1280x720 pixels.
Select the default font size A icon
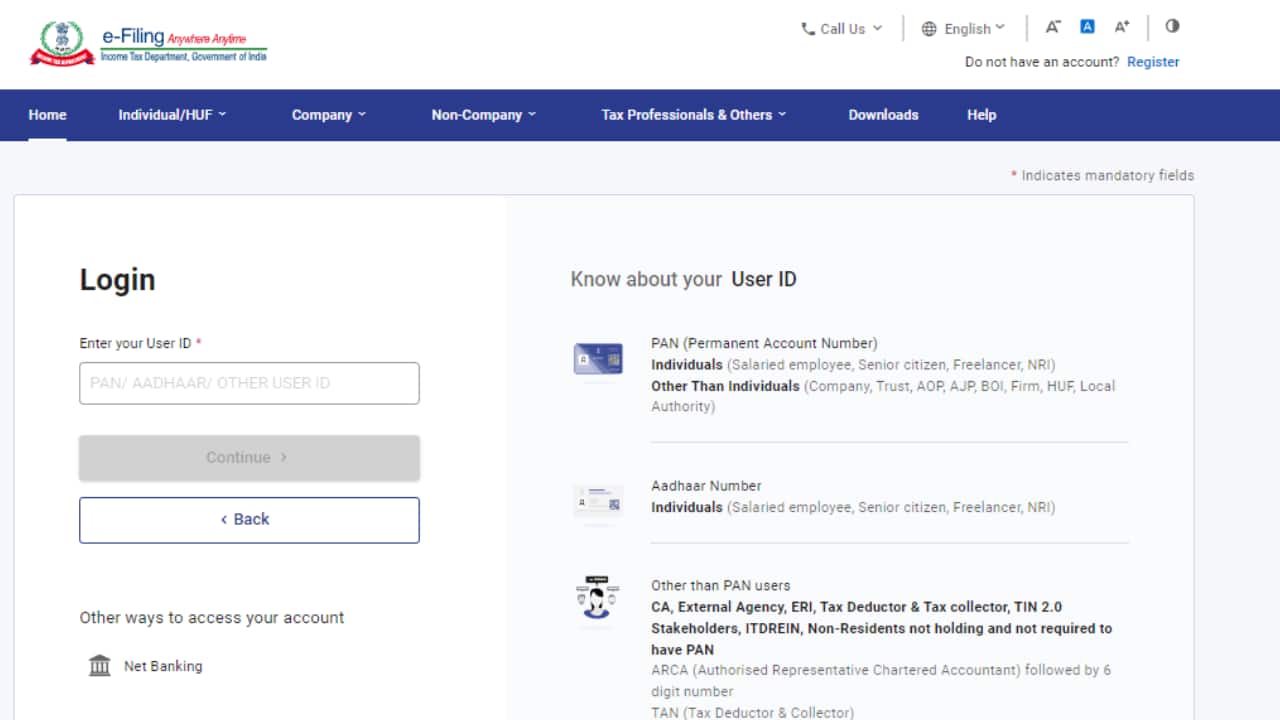1087,27
